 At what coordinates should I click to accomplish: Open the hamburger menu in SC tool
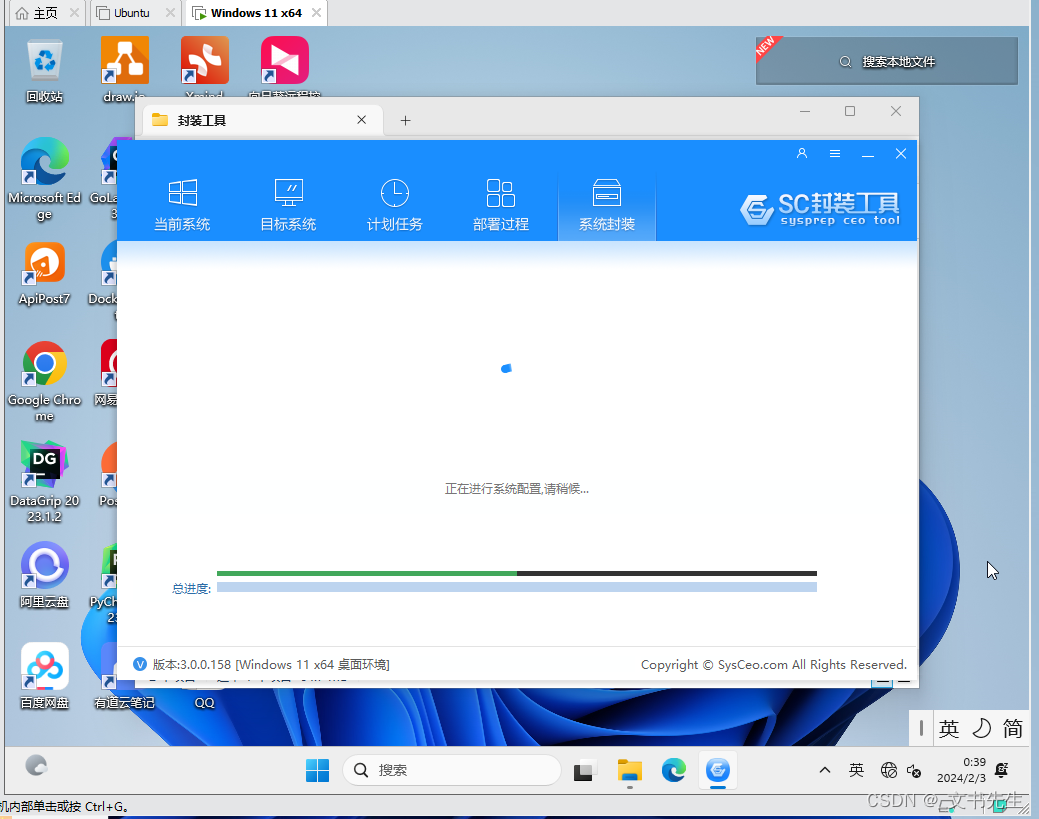pyautogui.click(x=835, y=154)
